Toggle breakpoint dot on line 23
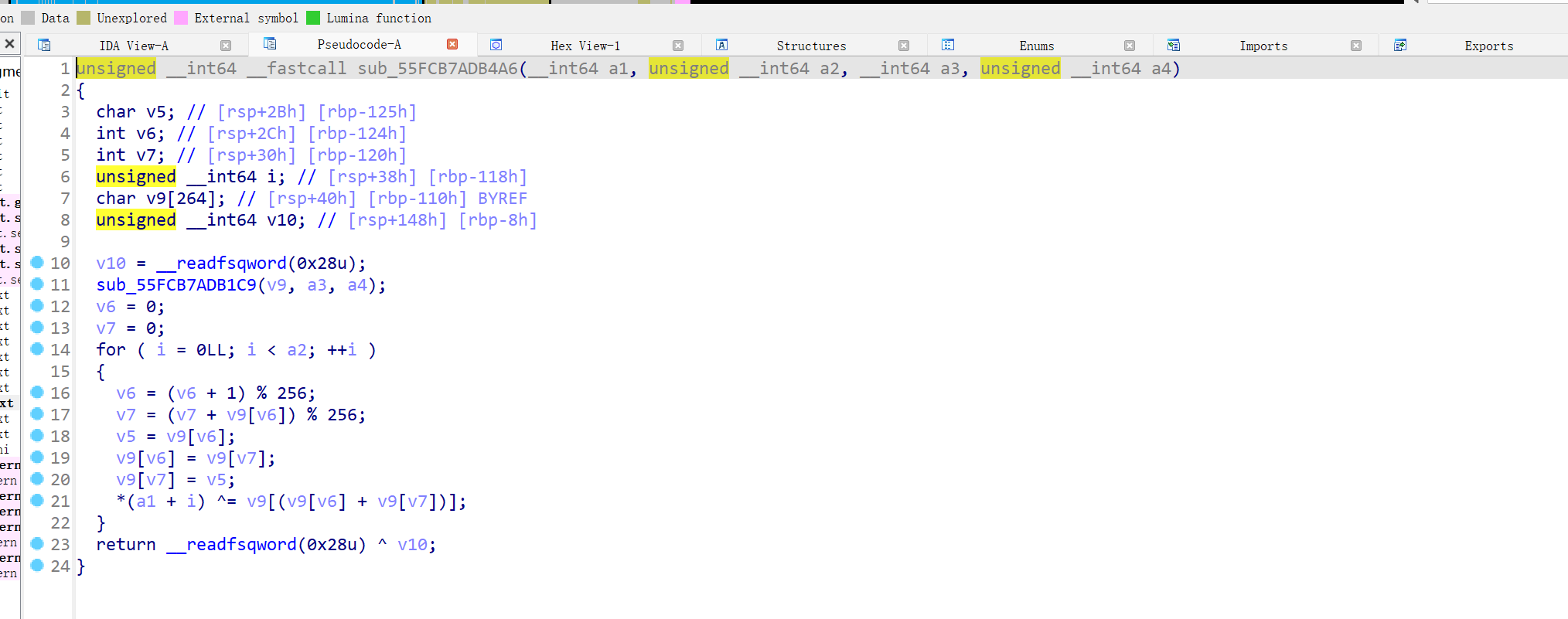Viewport: 1568px width, 619px height. 36,544
